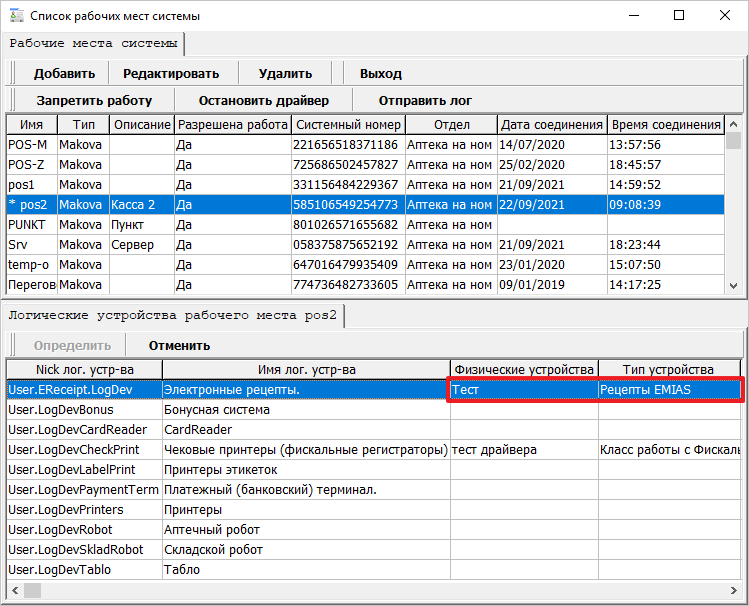Select the POS-M workstation row
The image size is (749, 606).
32,144
